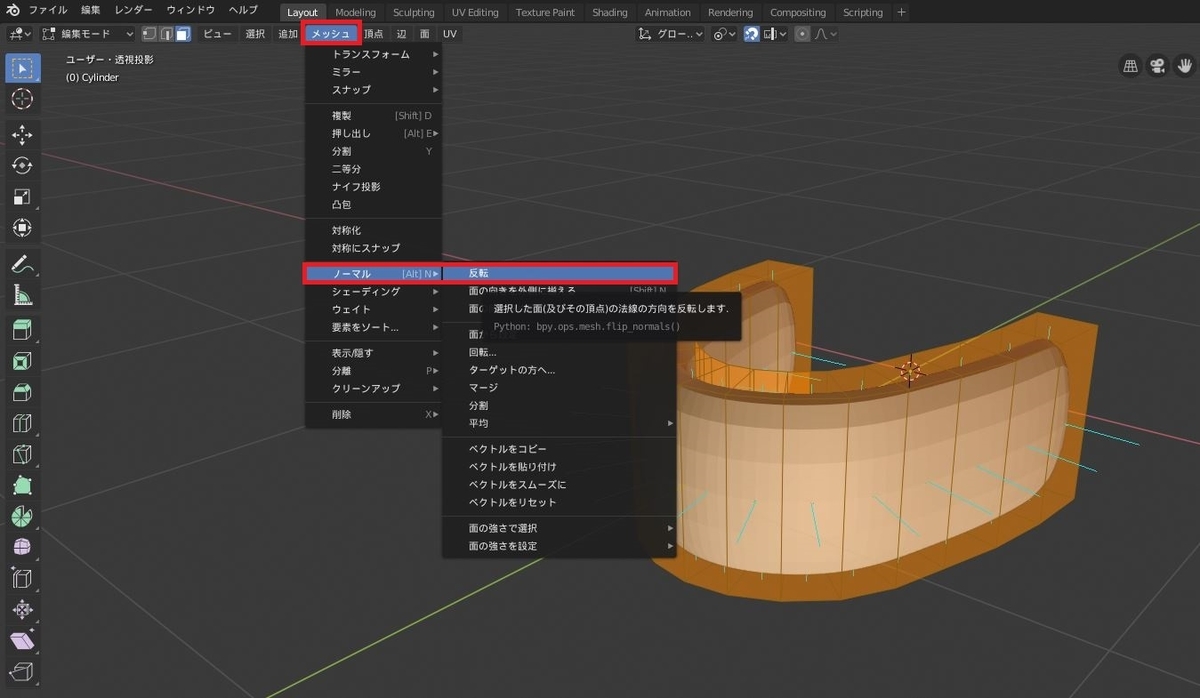The height and width of the screenshot is (698, 1200).
Task: Click the pan view hand icon
Action: tap(1185, 66)
